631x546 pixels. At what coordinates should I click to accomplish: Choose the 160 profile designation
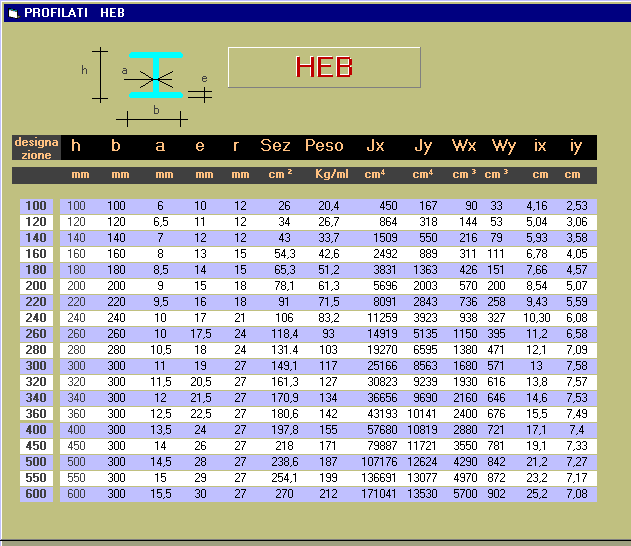(x=36, y=254)
